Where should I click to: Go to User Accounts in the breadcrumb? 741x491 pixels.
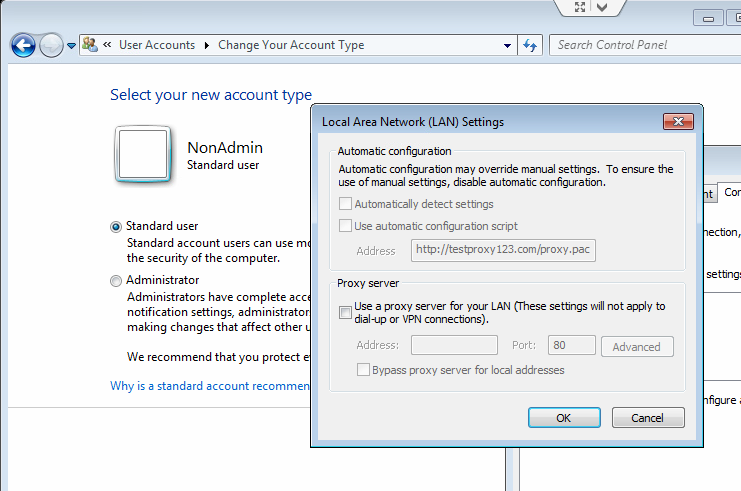point(157,45)
